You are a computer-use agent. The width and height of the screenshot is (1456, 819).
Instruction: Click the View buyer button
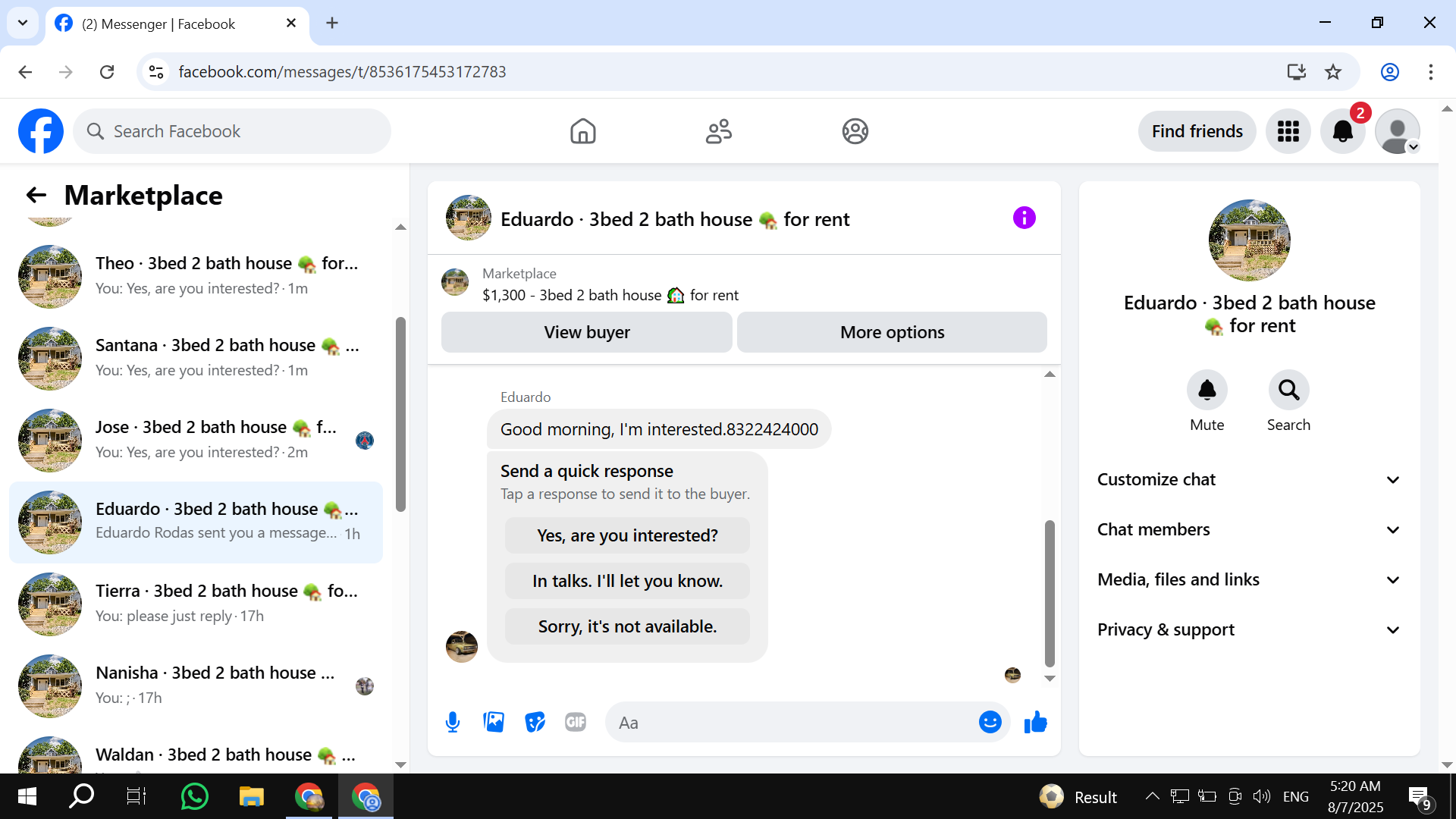(587, 332)
